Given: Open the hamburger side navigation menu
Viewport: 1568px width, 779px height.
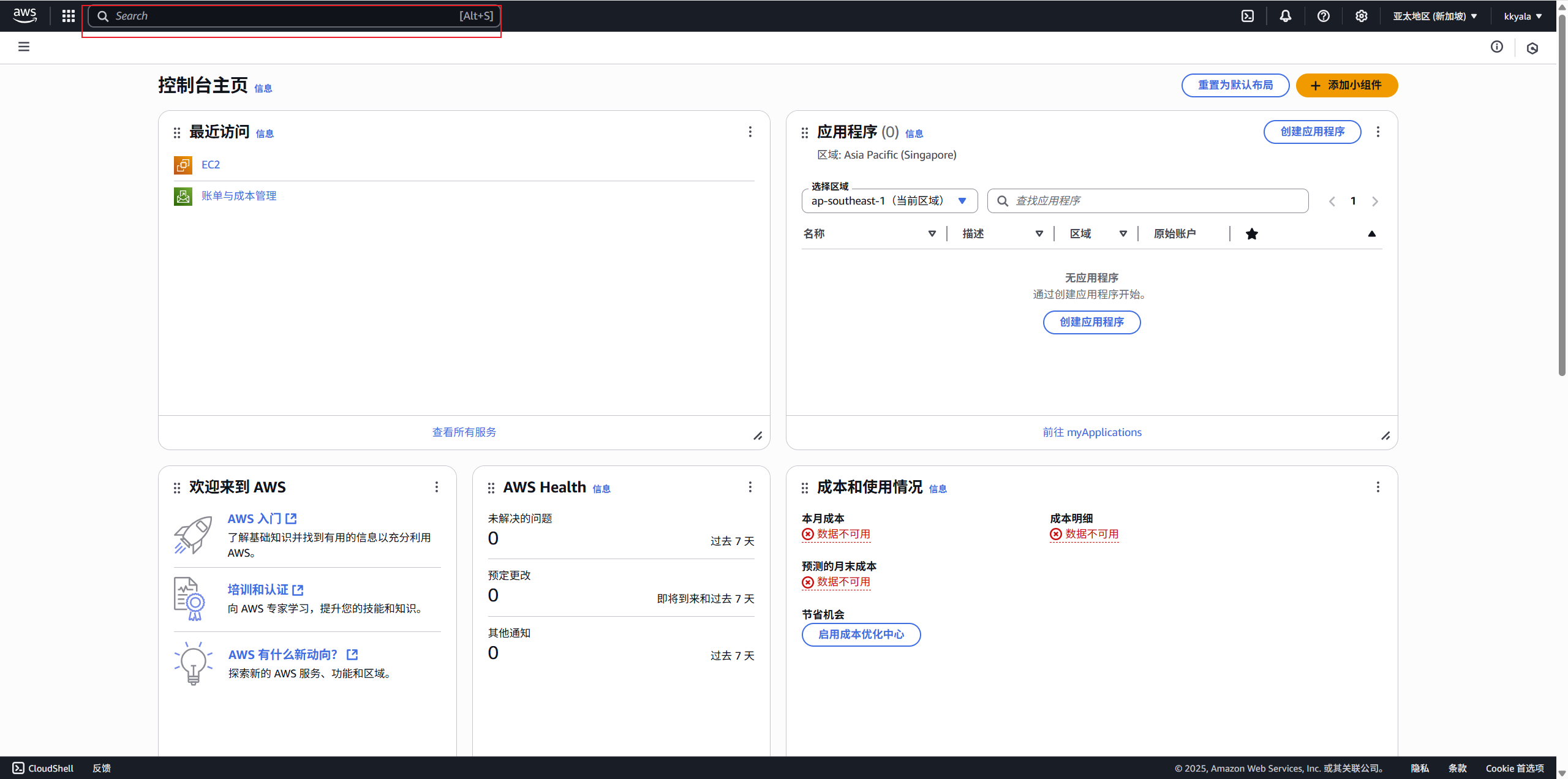Looking at the screenshot, I should coord(24,47).
